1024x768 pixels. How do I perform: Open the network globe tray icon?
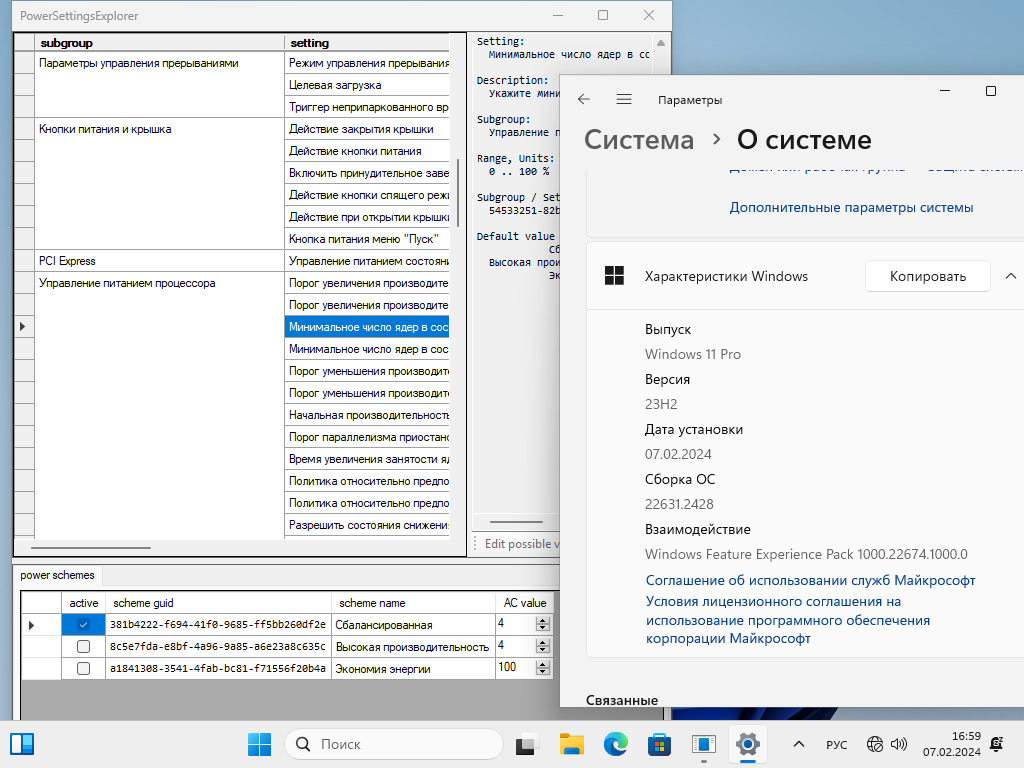[874, 744]
